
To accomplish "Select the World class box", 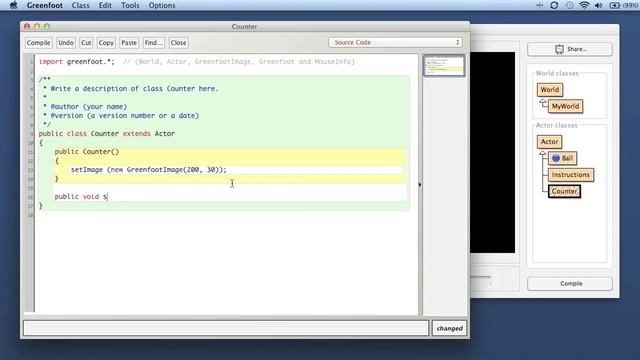I will pos(550,90).
